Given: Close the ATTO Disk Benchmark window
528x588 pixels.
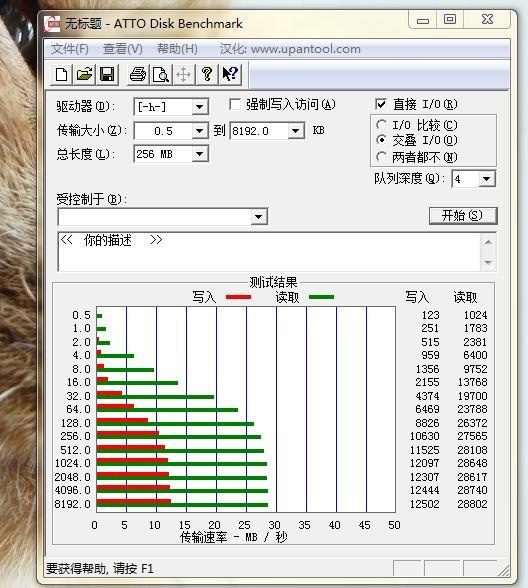Looking at the screenshot, I should [x=487, y=19].
